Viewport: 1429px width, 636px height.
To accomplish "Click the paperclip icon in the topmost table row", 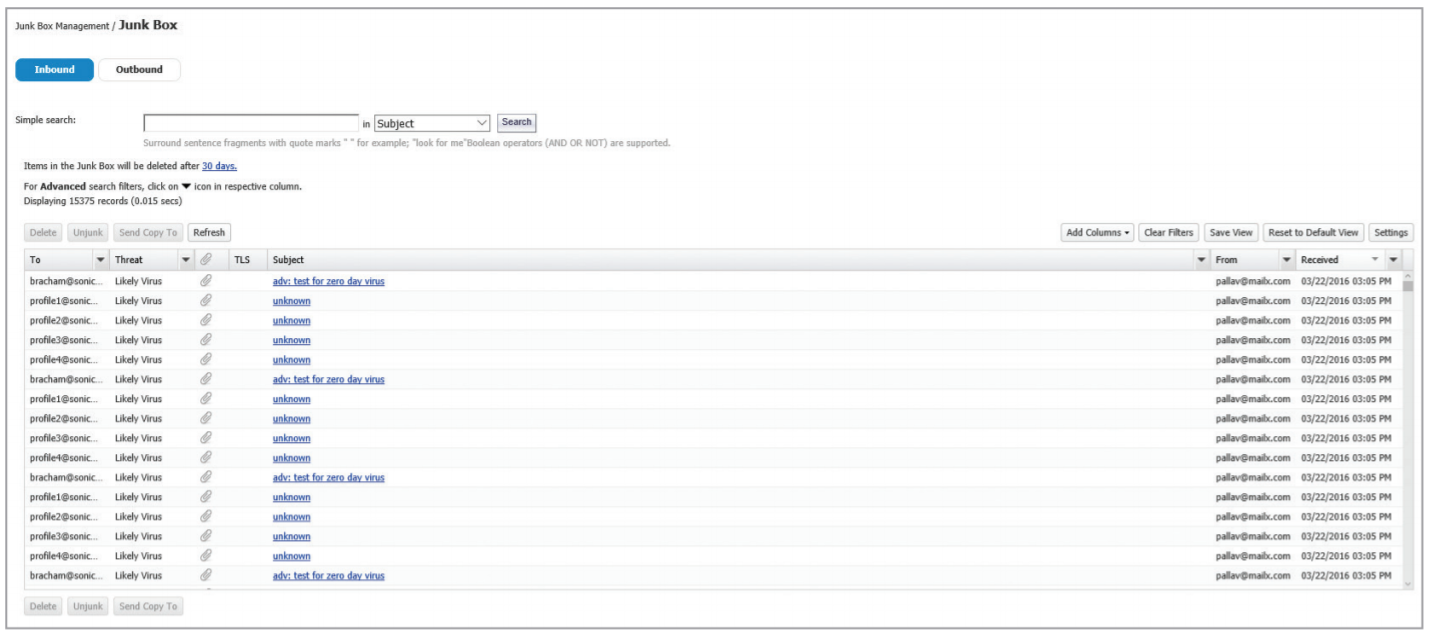I will point(206,281).
